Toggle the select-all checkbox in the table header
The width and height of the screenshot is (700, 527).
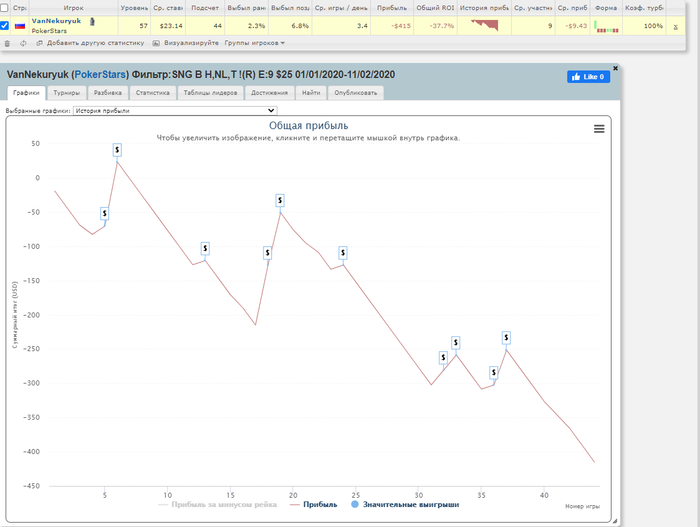coord(4,8)
